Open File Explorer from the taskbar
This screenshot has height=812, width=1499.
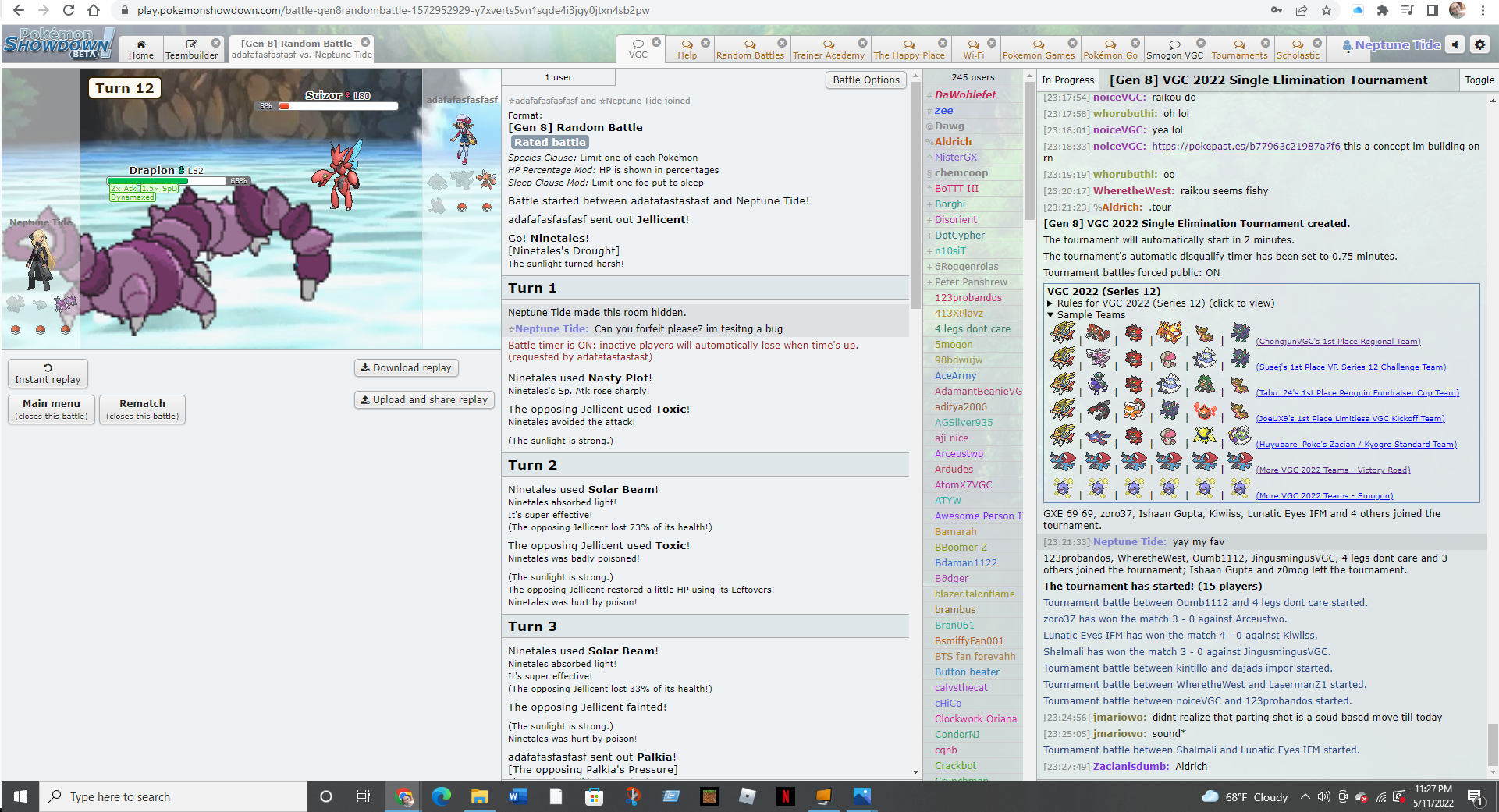[479, 796]
